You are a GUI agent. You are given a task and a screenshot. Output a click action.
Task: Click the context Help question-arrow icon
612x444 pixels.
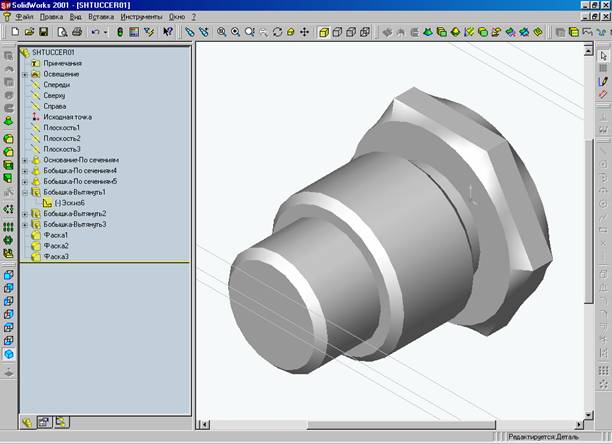168,32
